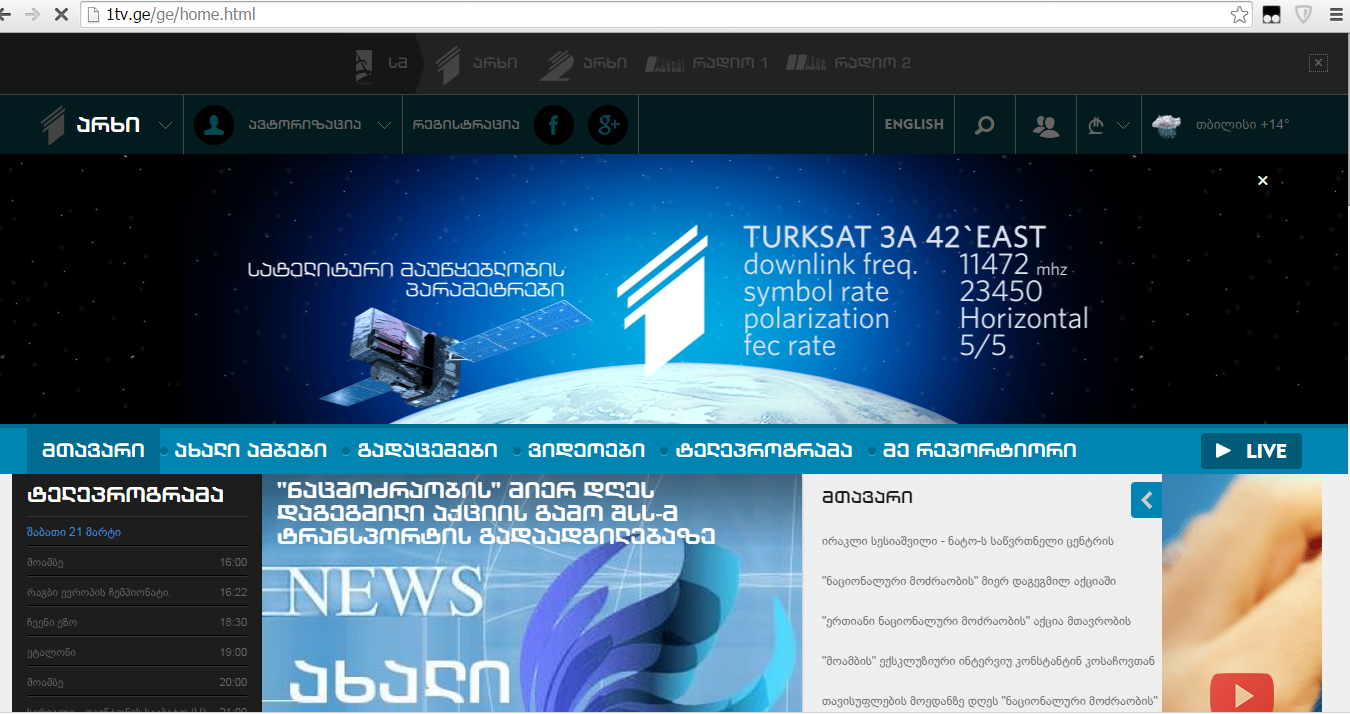Collapse side panel with blue left-arrow button
Screen dimensions: 1350x714
pos(1146,500)
